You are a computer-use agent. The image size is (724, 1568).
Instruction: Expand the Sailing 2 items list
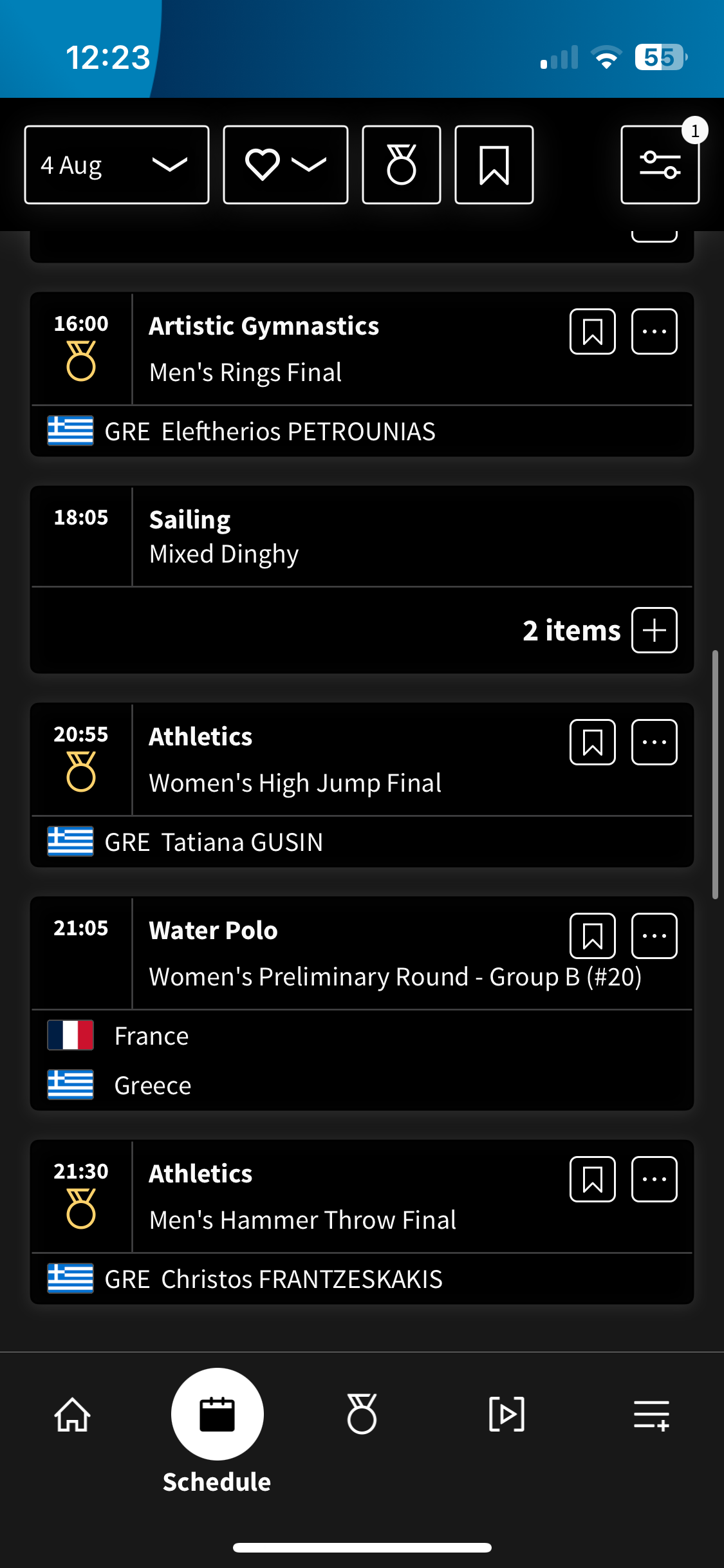pos(654,630)
